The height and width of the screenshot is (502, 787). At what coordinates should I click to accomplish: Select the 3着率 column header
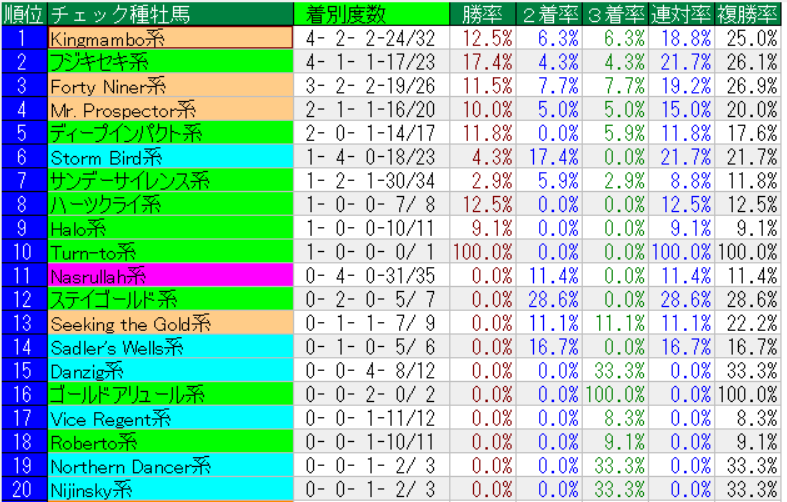pos(615,14)
